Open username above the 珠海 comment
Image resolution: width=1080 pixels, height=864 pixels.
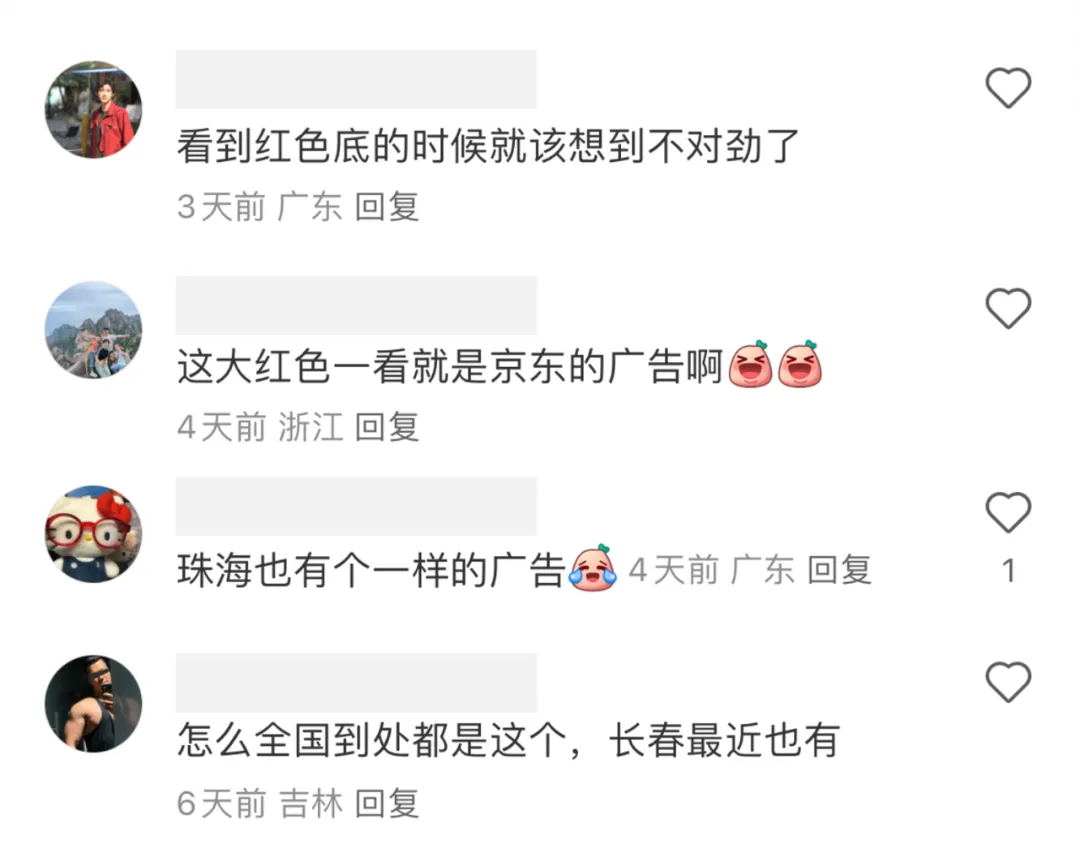point(356,506)
